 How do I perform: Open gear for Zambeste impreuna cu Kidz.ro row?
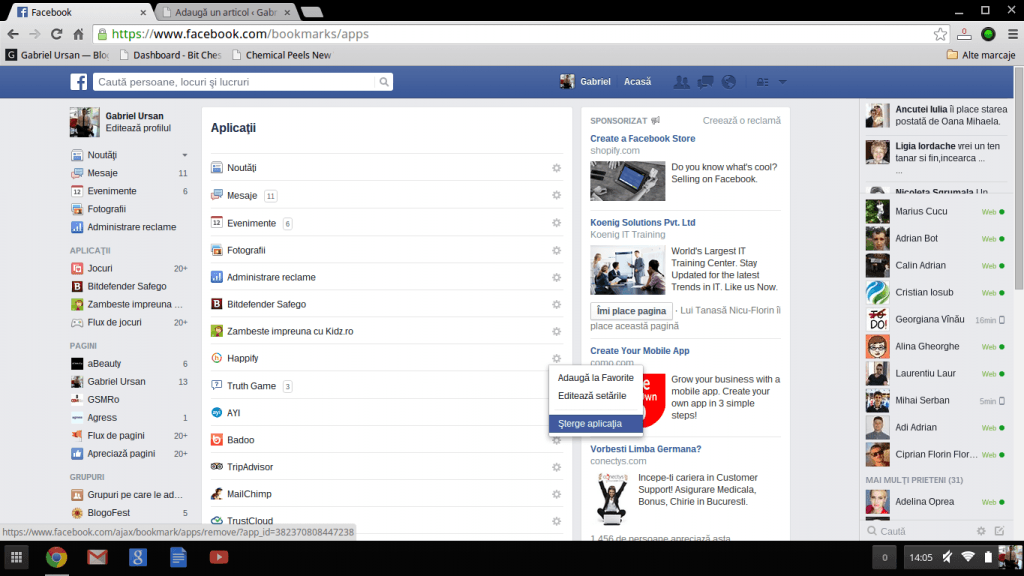pyautogui.click(x=556, y=331)
